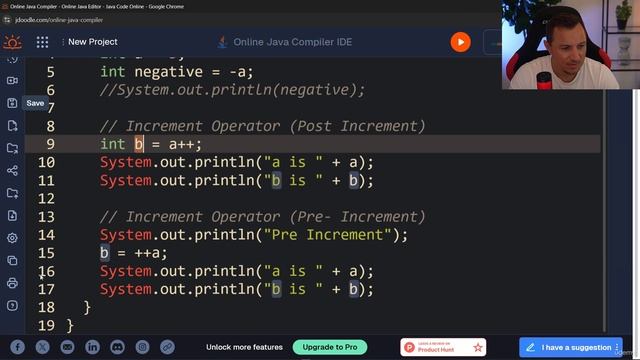The height and width of the screenshot is (360, 640).
Task: Click the 'b = ++a;' code line
Action: pyautogui.click(x=134, y=253)
